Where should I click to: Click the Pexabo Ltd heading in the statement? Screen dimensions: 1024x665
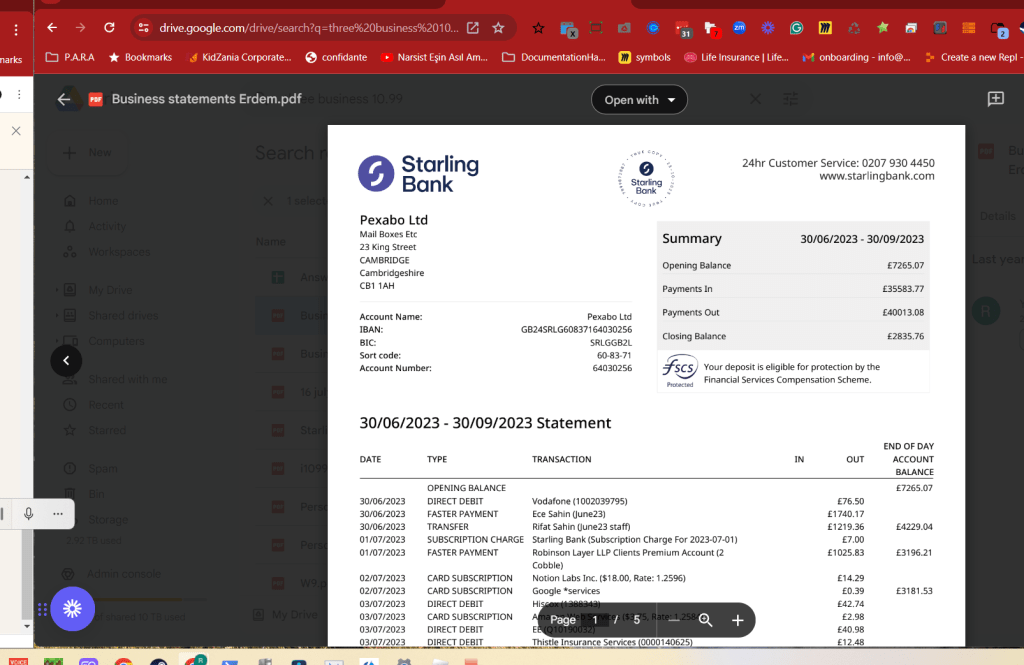(x=394, y=220)
